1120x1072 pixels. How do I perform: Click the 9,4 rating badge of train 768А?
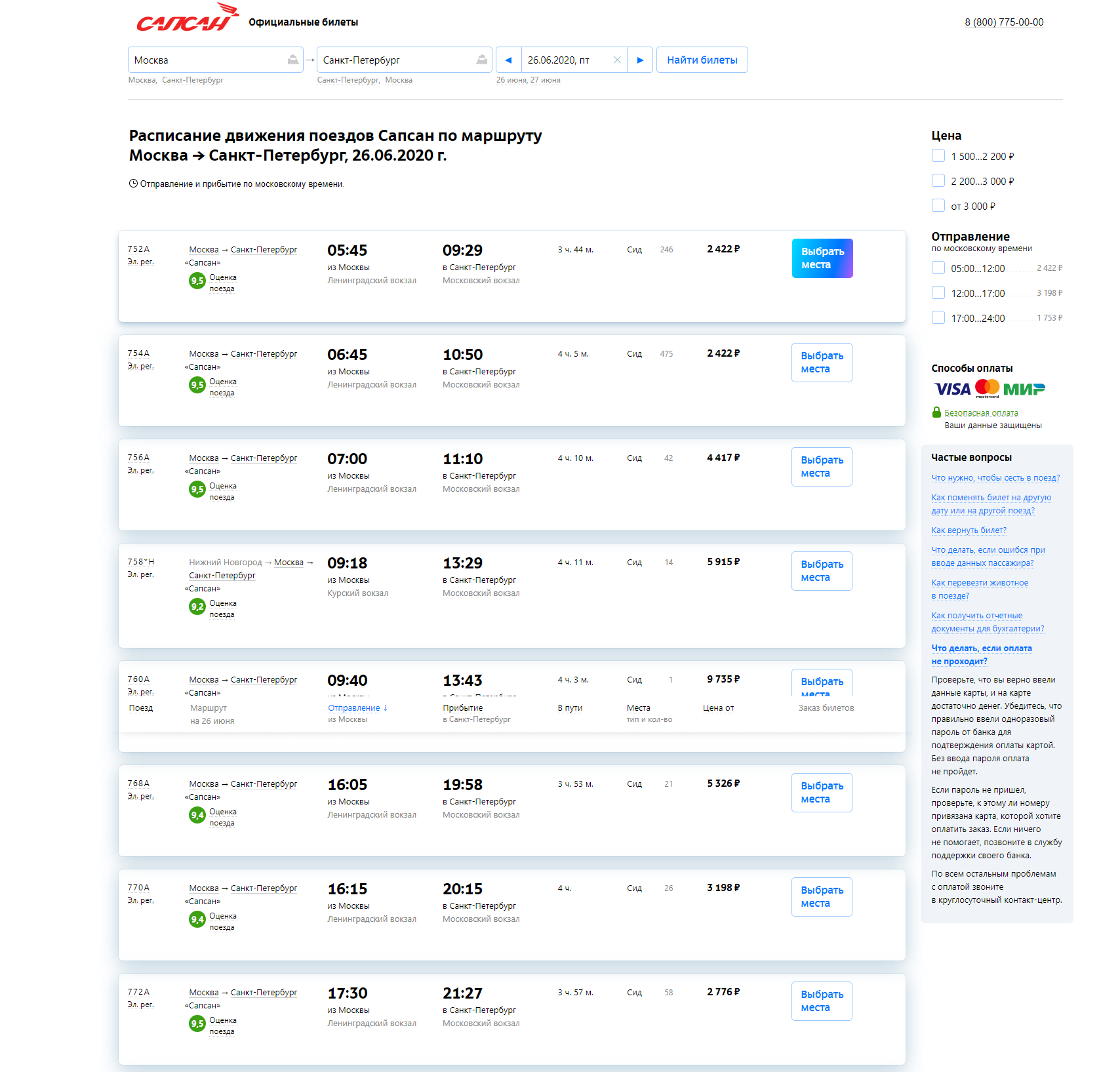197,815
